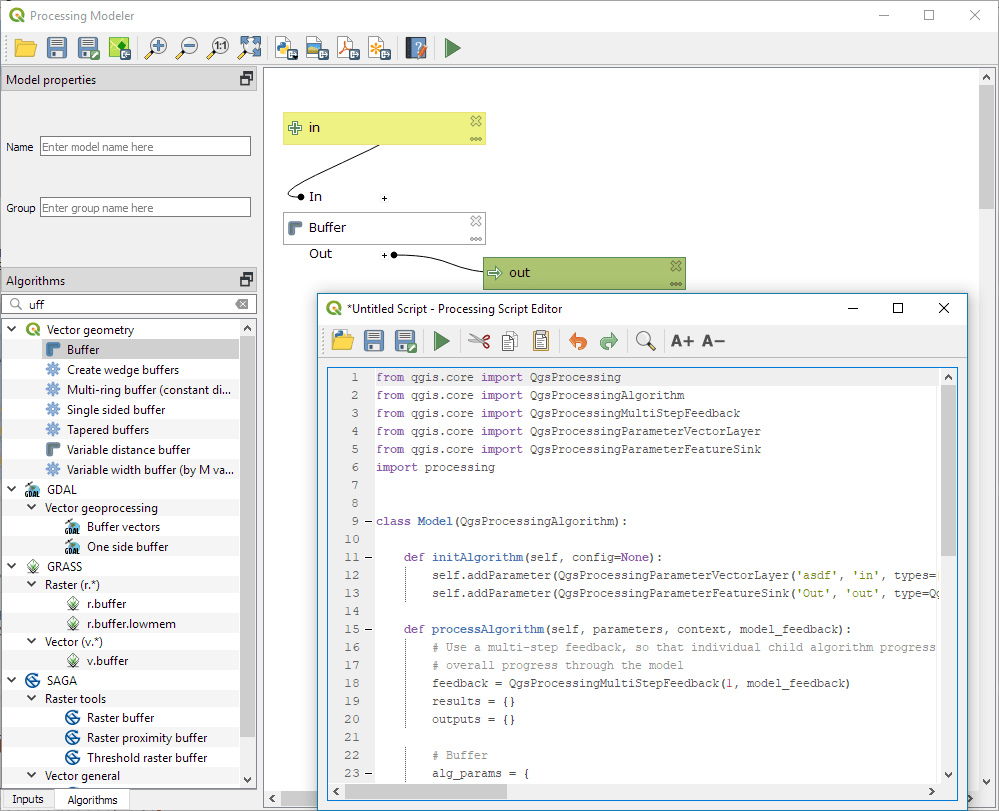Undock the Model properties panel

246,79
